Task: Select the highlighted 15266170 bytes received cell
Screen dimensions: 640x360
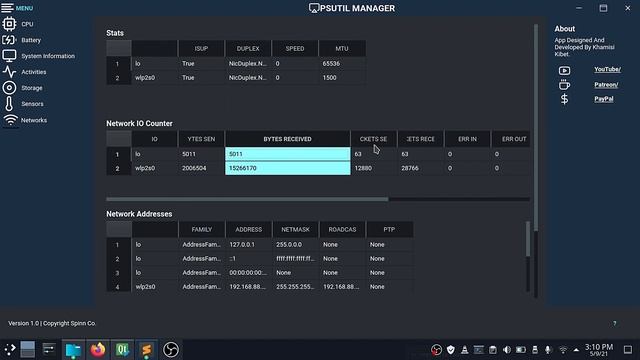Action: [287, 168]
